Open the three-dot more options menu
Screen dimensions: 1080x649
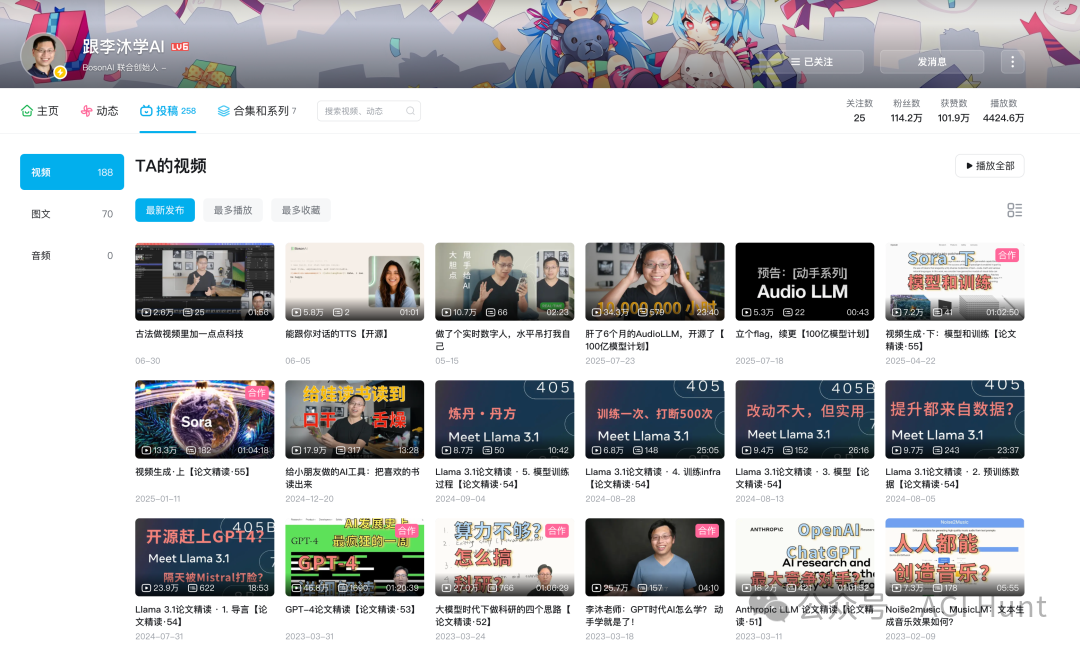[x=1012, y=62]
